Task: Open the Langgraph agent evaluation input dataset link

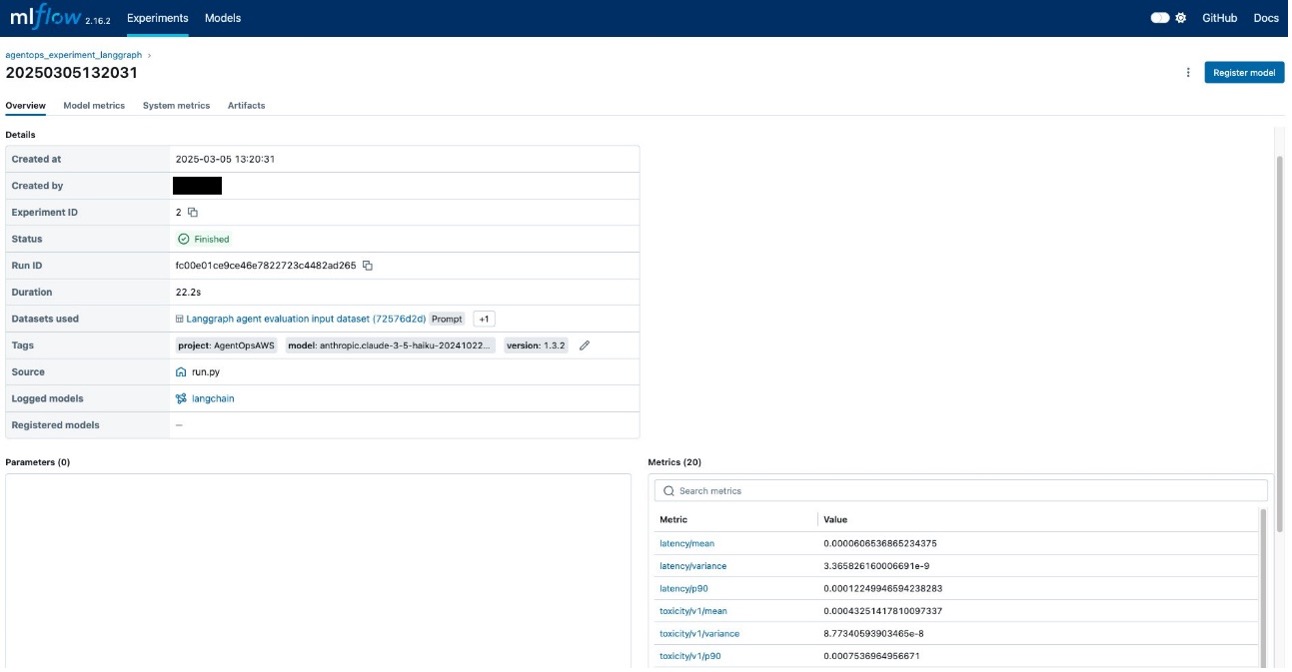Action: coord(306,319)
